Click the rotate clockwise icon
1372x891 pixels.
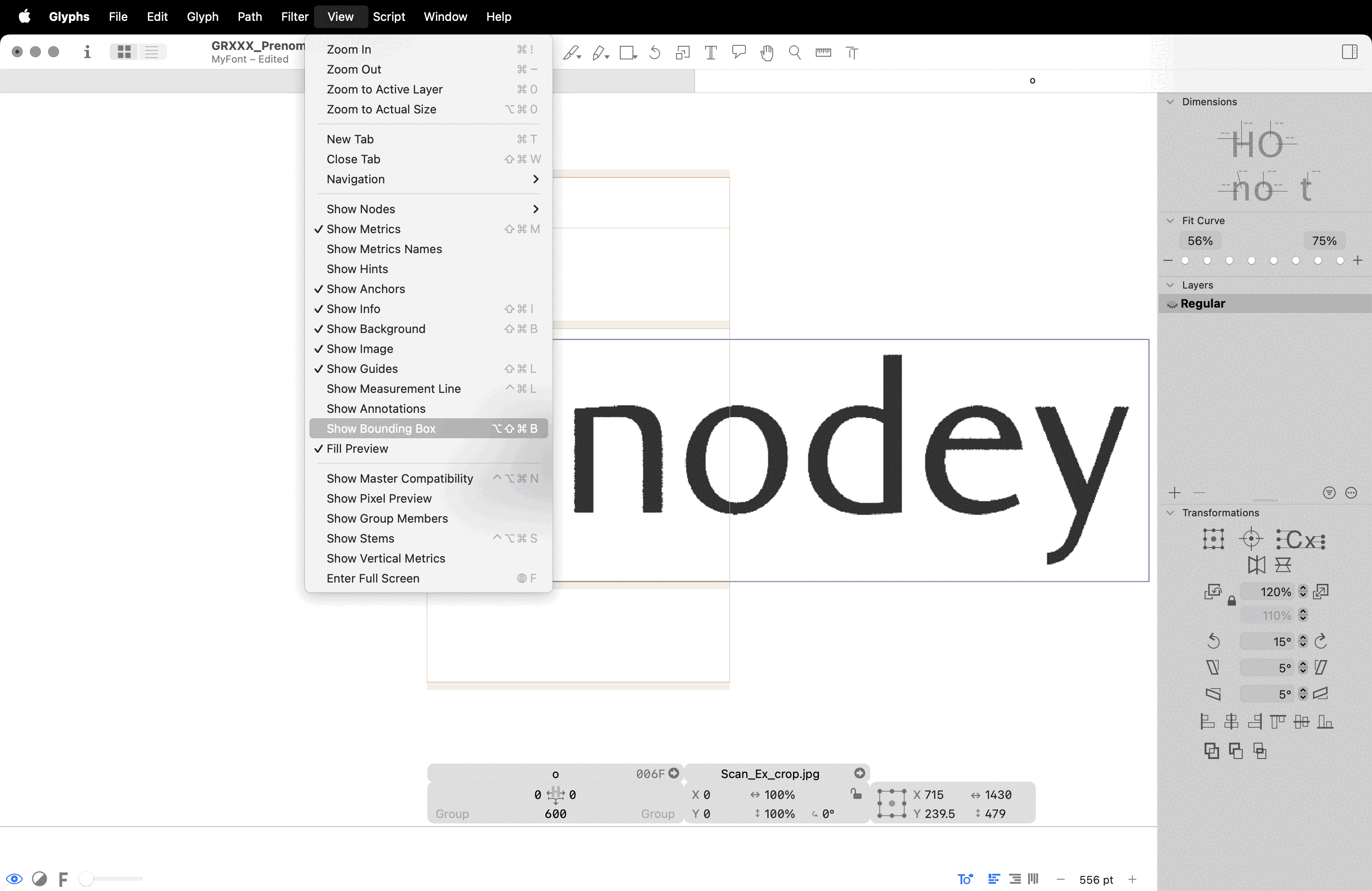tap(1321, 641)
